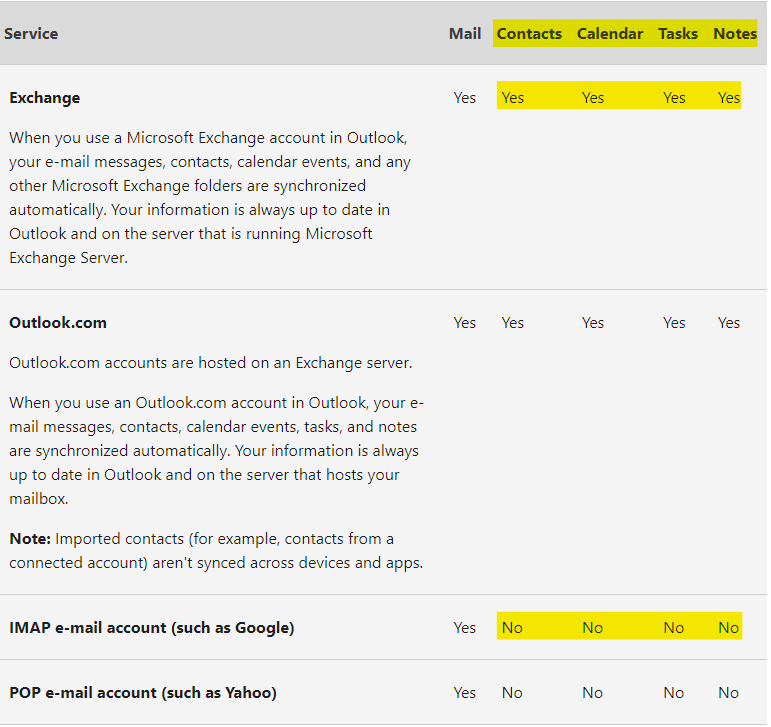Click Exchange row Notes 'Yes' cell
771x727 pixels.
(x=728, y=97)
